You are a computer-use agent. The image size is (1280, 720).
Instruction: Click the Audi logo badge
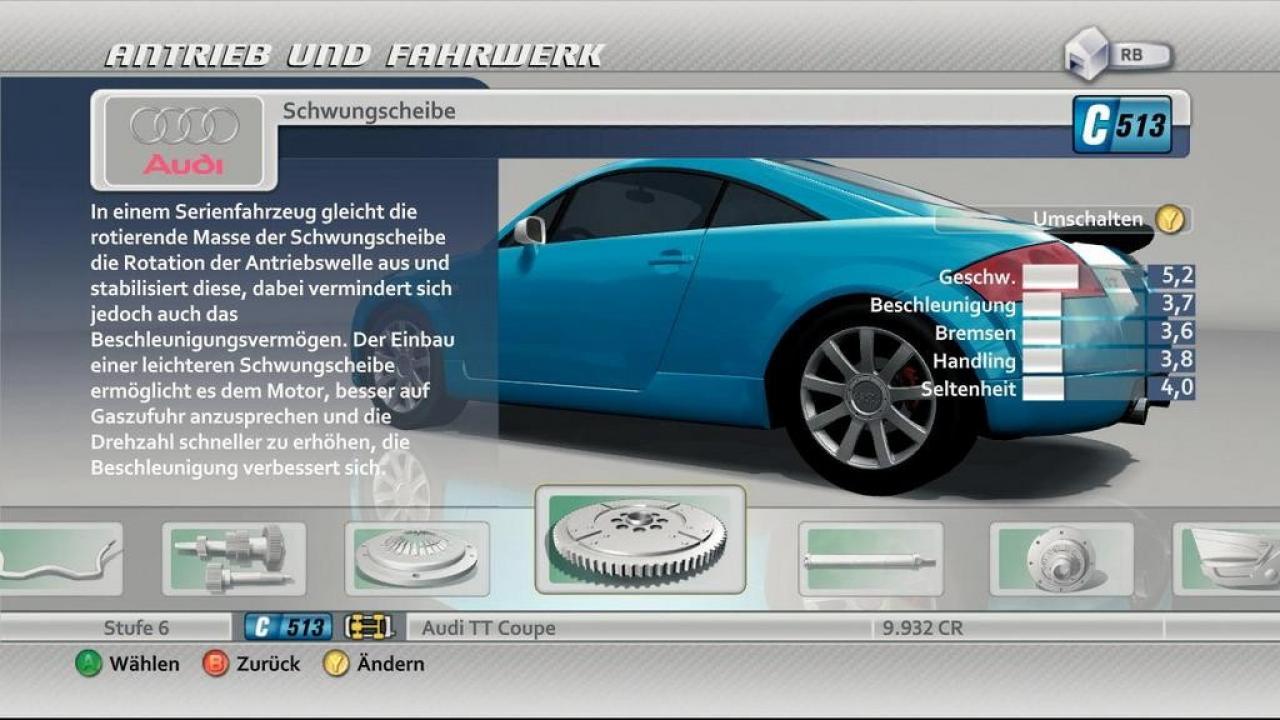click(184, 142)
